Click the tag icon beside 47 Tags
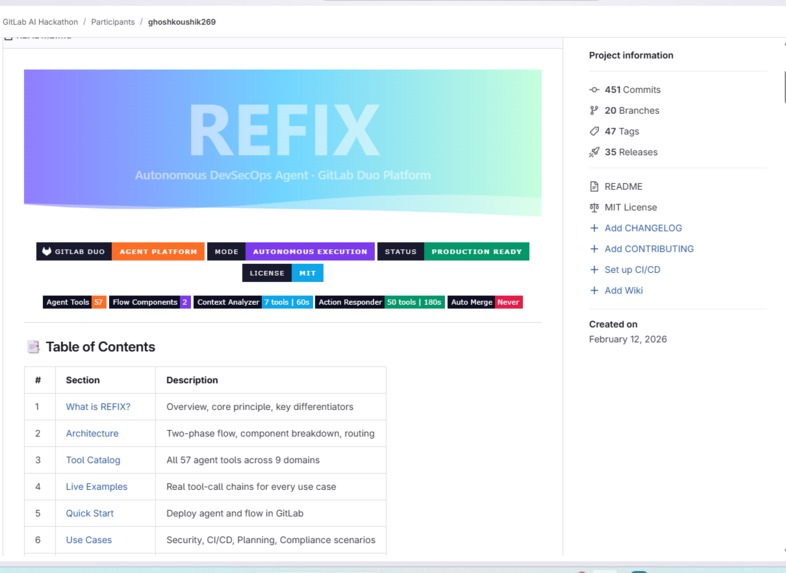Screen dimensions: 786x573 pyautogui.click(x=594, y=131)
